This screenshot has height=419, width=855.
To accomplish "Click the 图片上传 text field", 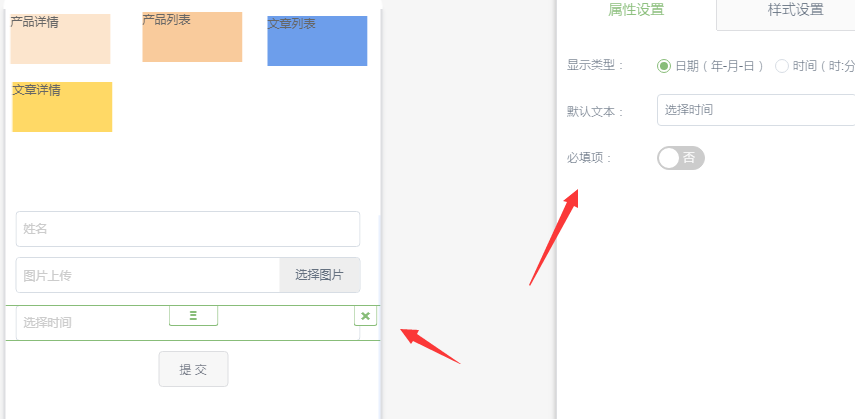I will pos(148,275).
